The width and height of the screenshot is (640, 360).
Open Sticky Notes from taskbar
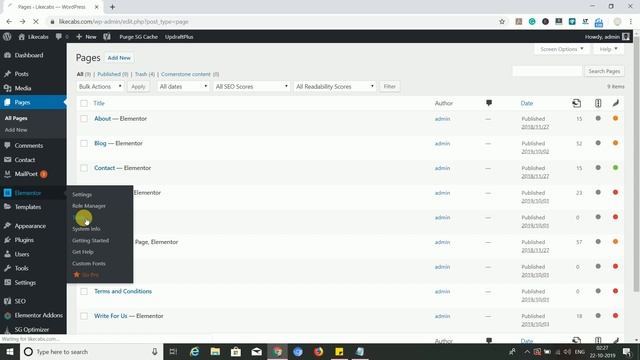pos(339,351)
